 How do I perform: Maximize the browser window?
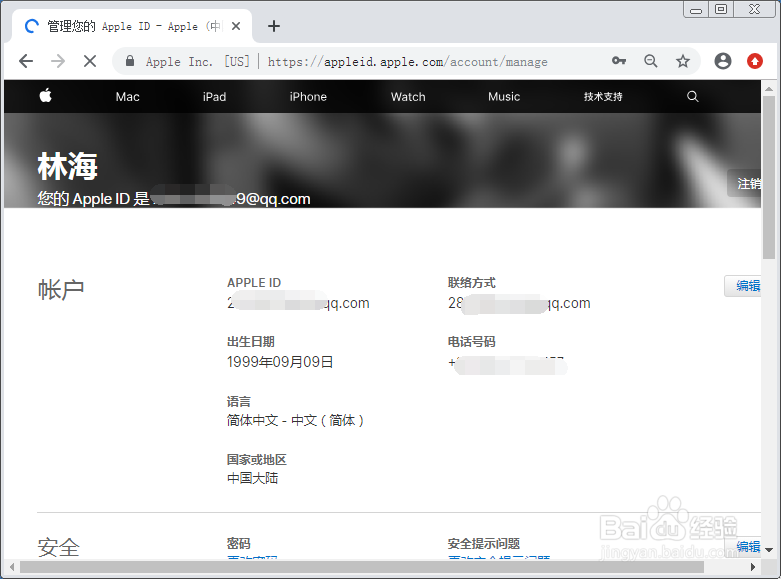pyautogui.click(x=721, y=9)
